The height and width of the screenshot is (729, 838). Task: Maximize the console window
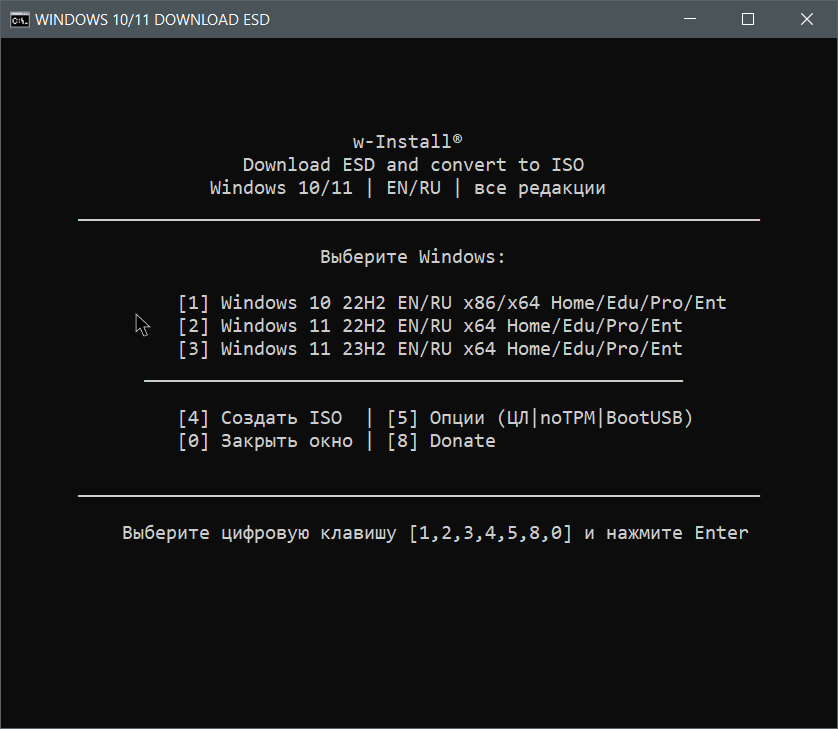[x=747, y=19]
